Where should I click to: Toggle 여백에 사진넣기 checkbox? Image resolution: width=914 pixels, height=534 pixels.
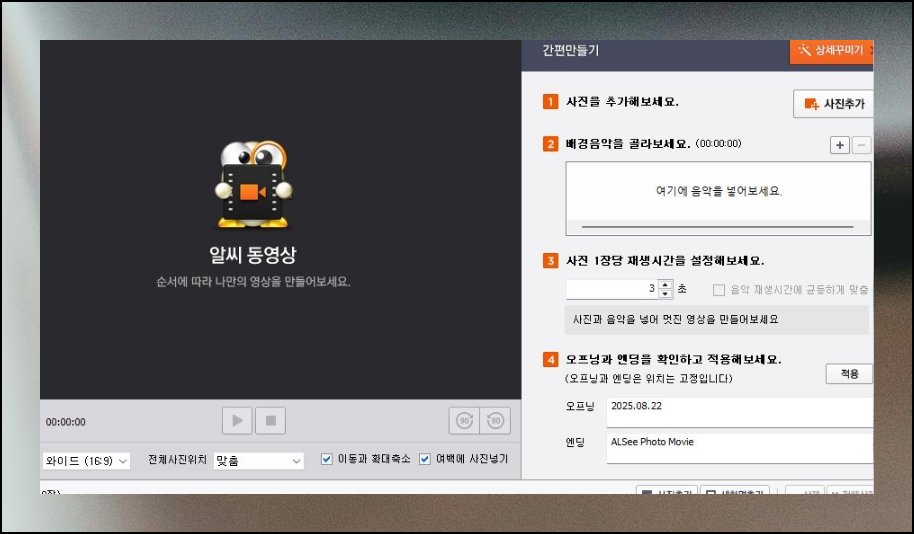click(425, 459)
